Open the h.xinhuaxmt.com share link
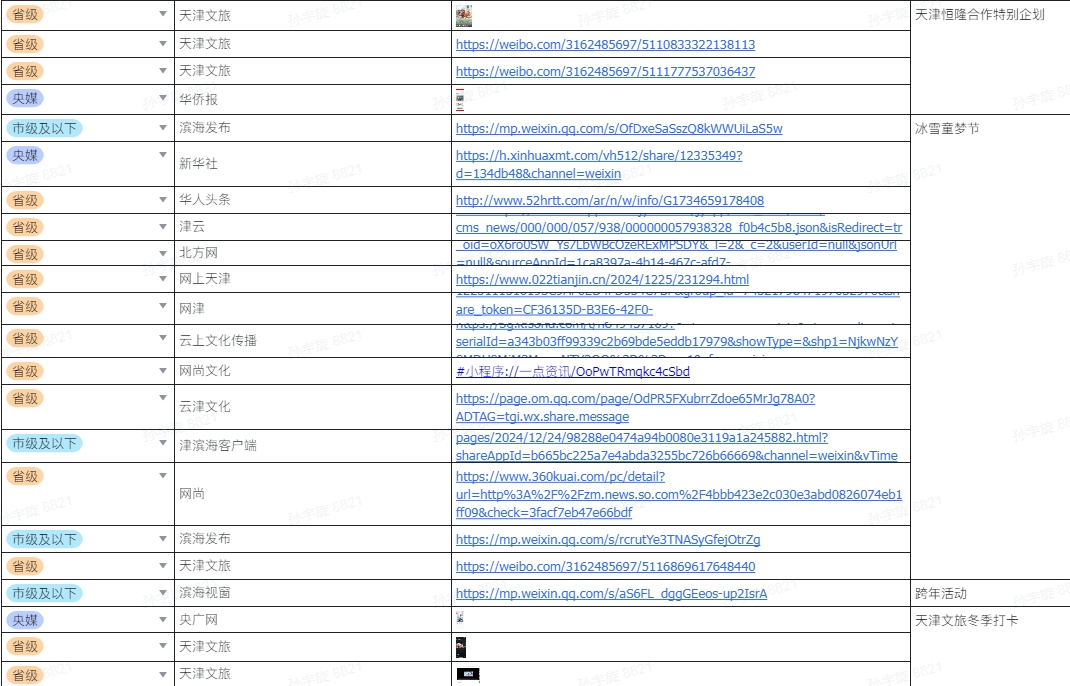The image size is (1070, 686). (x=599, y=165)
